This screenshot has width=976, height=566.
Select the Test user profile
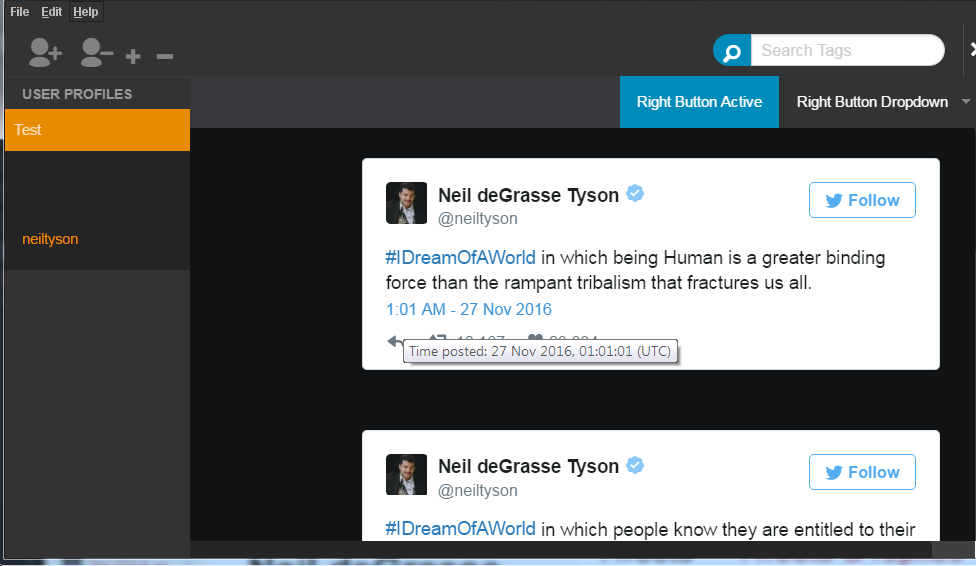(x=97, y=130)
